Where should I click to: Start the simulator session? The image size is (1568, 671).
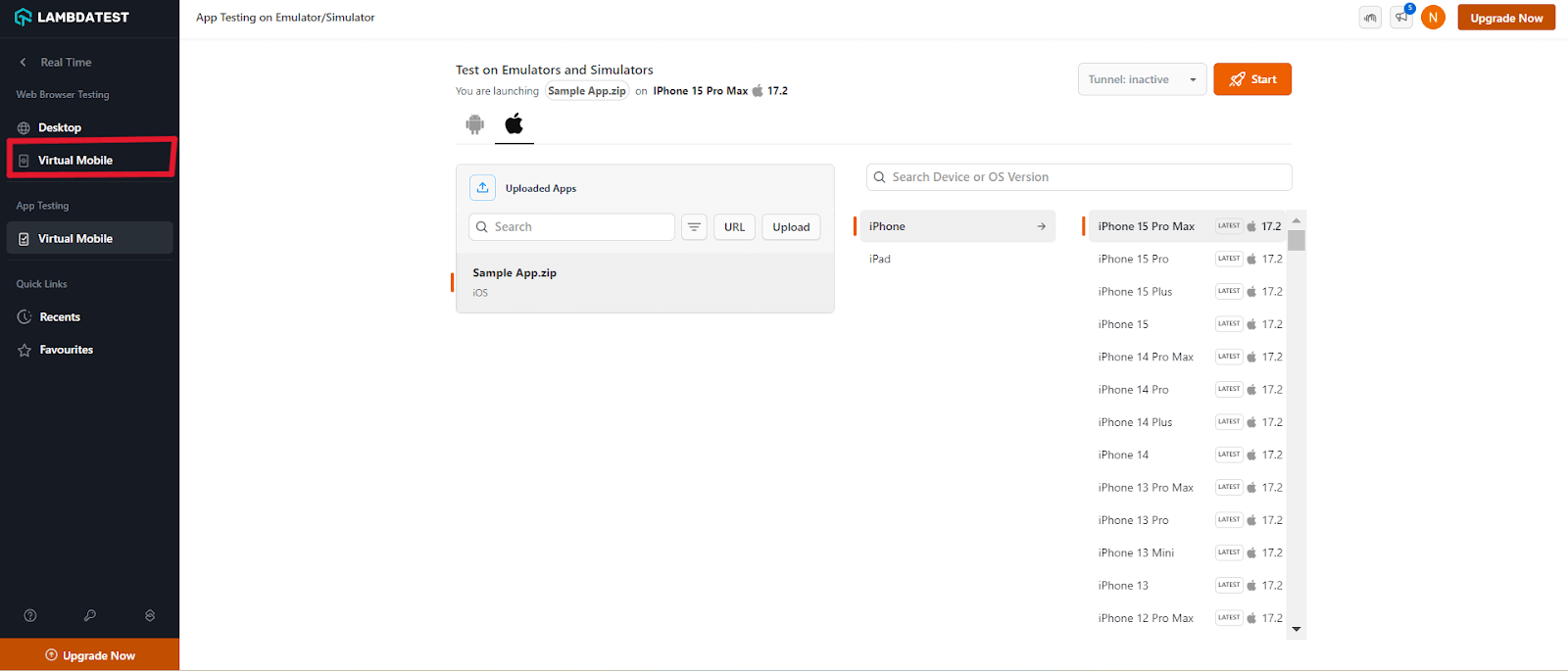1252,79
